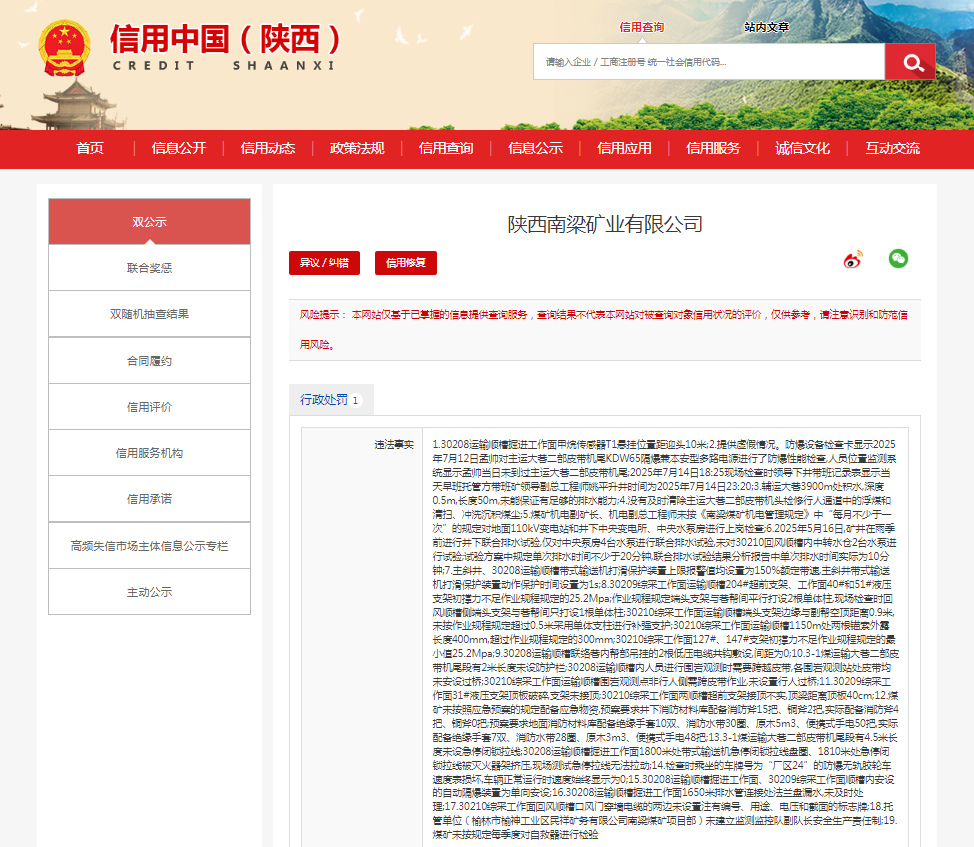Select 主动公示 in the sidebar

[150, 592]
